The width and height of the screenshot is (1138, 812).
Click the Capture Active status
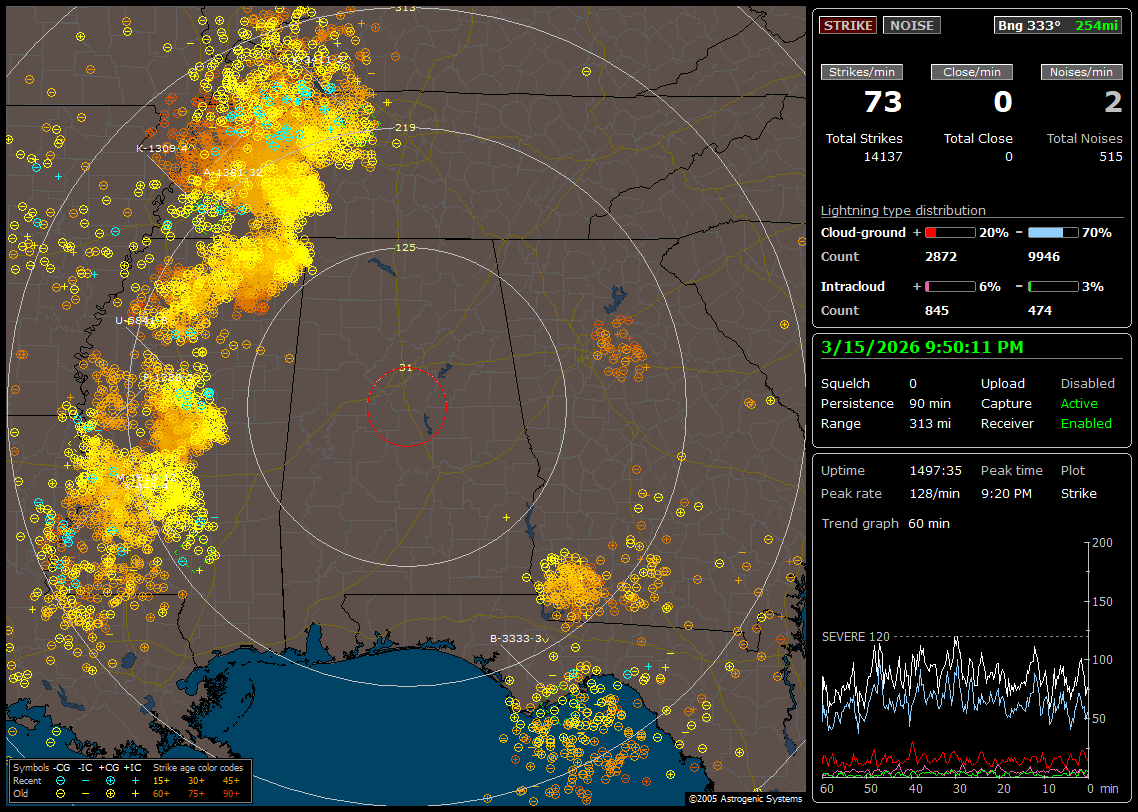[1079, 403]
